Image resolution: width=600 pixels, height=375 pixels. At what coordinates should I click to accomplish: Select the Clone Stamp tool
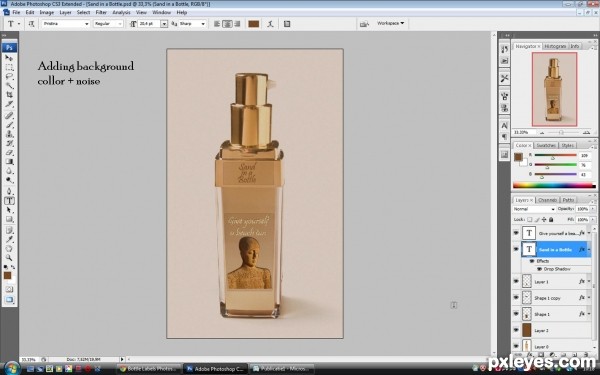pyautogui.click(x=9, y=134)
